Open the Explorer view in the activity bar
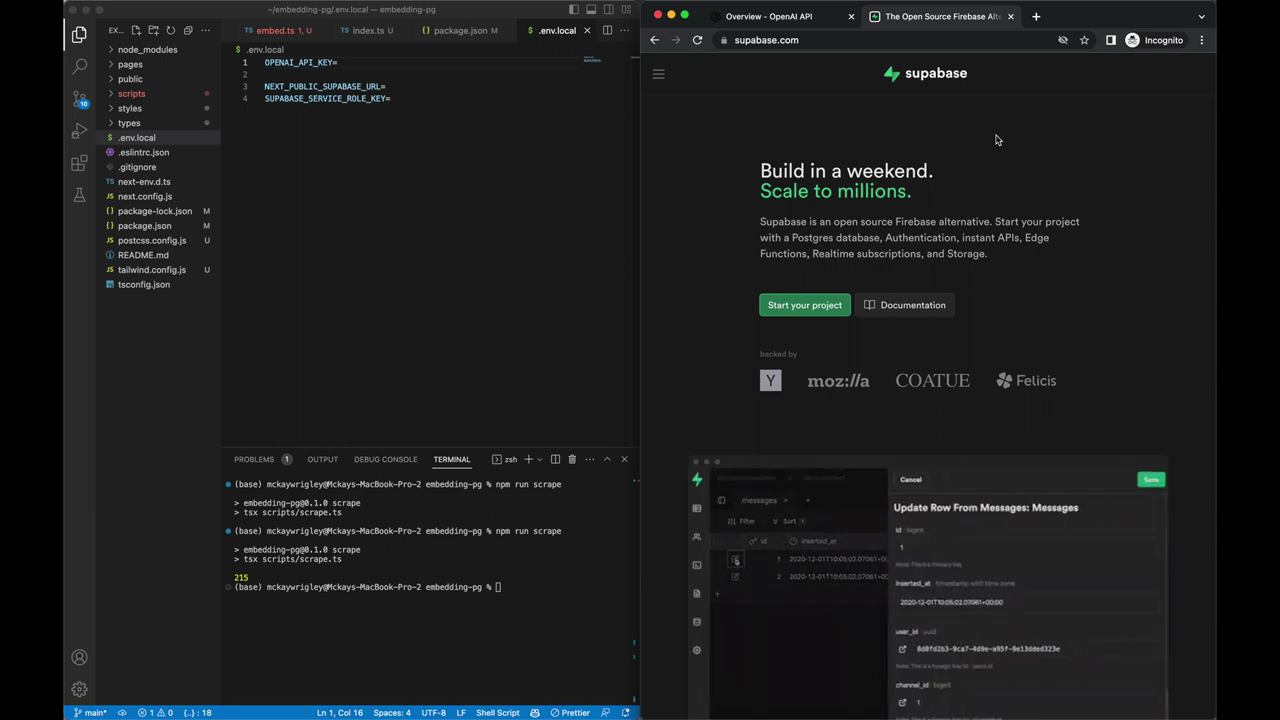 (x=79, y=35)
